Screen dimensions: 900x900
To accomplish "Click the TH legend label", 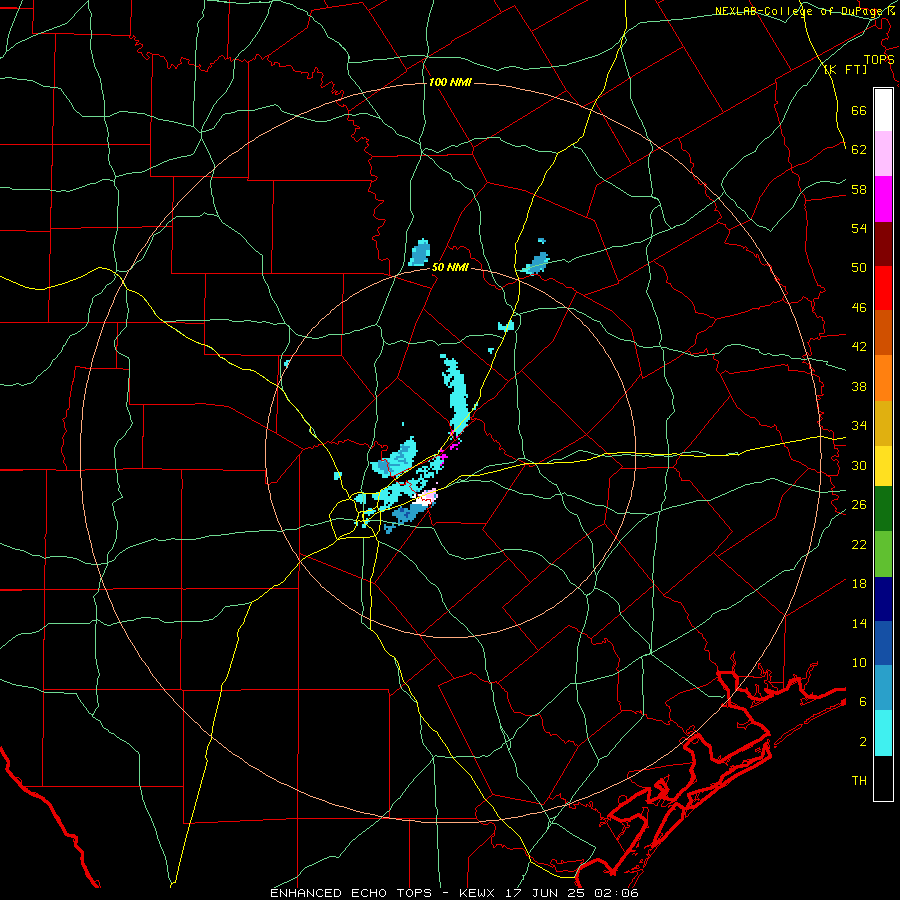I will pyautogui.click(x=859, y=781).
